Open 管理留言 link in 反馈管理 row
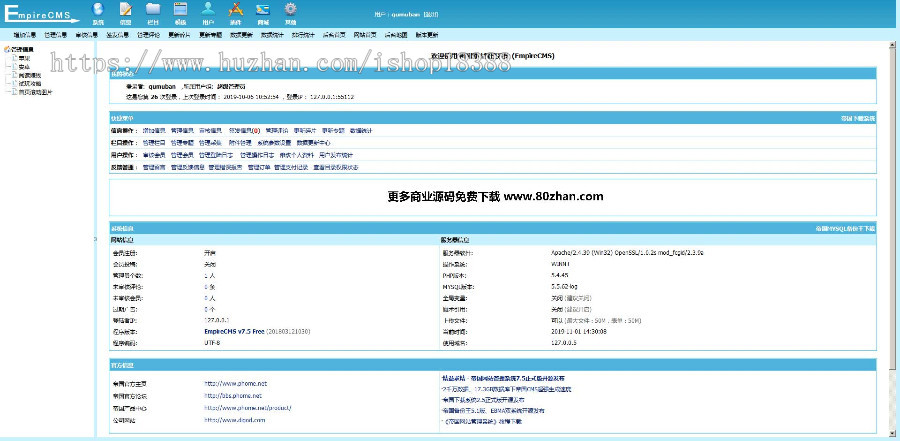The width and height of the screenshot is (900, 441). coord(154,167)
